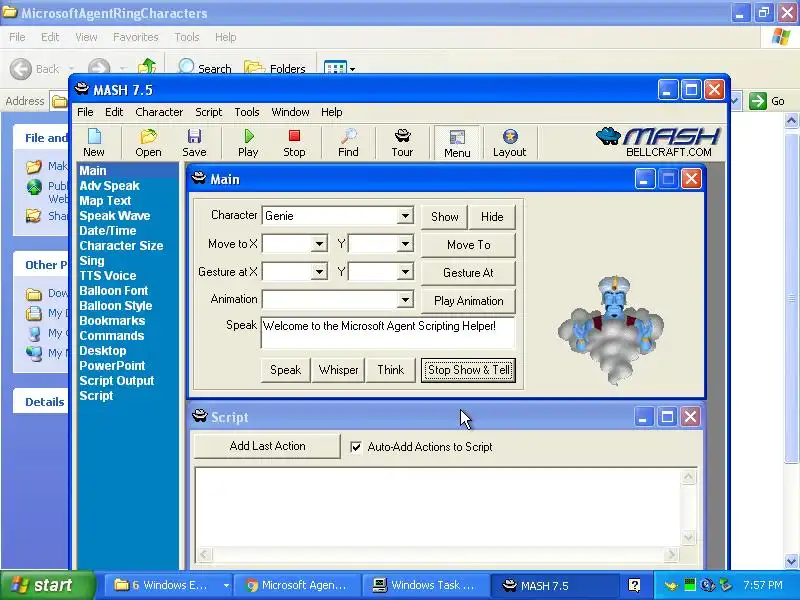Open the Character menu
Viewport: 800px width, 600px height.
point(159,112)
